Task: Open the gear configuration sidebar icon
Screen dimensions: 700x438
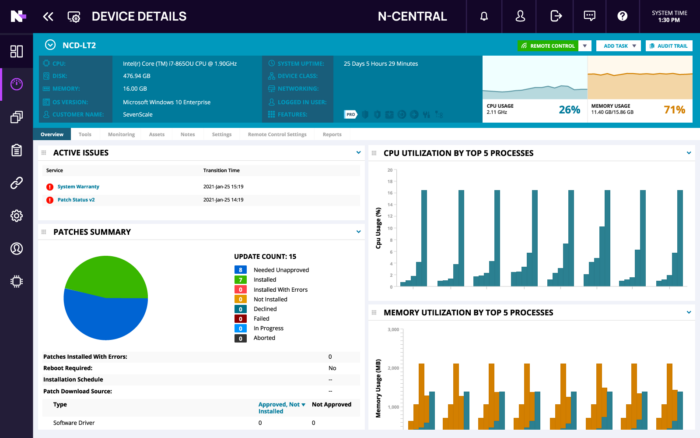Action: (x=17, y=216)
